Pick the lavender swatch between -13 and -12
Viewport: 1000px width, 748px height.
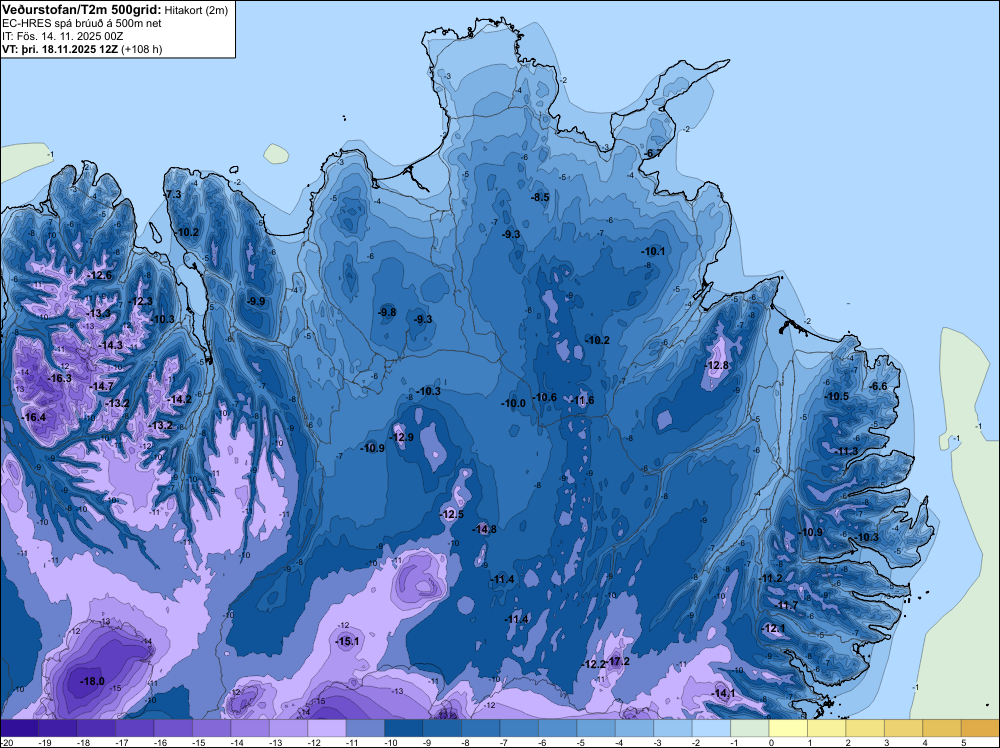click(x=288, y=728)
